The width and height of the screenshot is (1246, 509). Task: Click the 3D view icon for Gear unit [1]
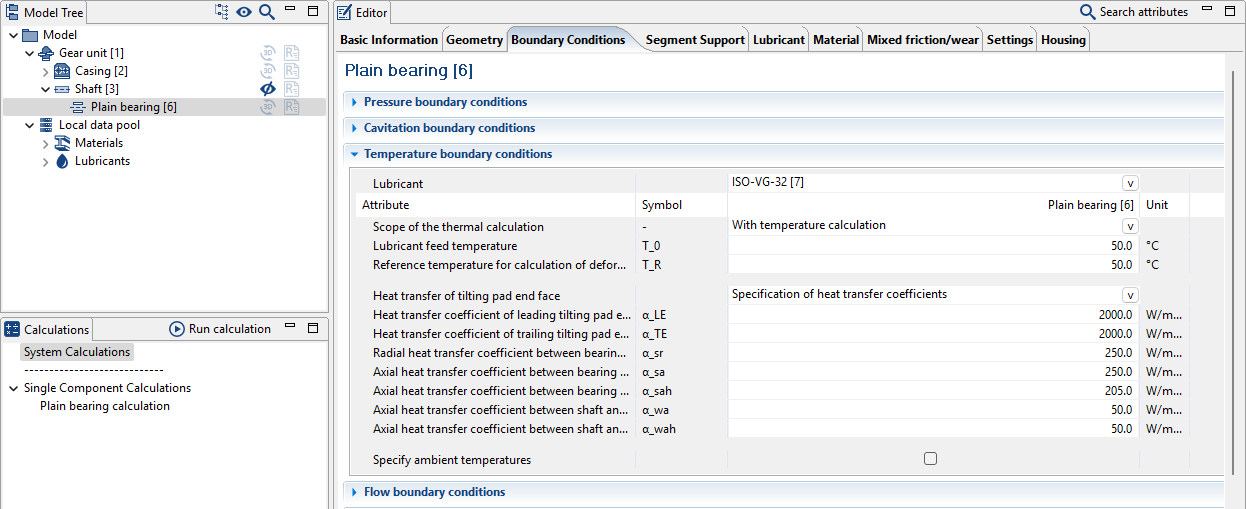[268, 53]
